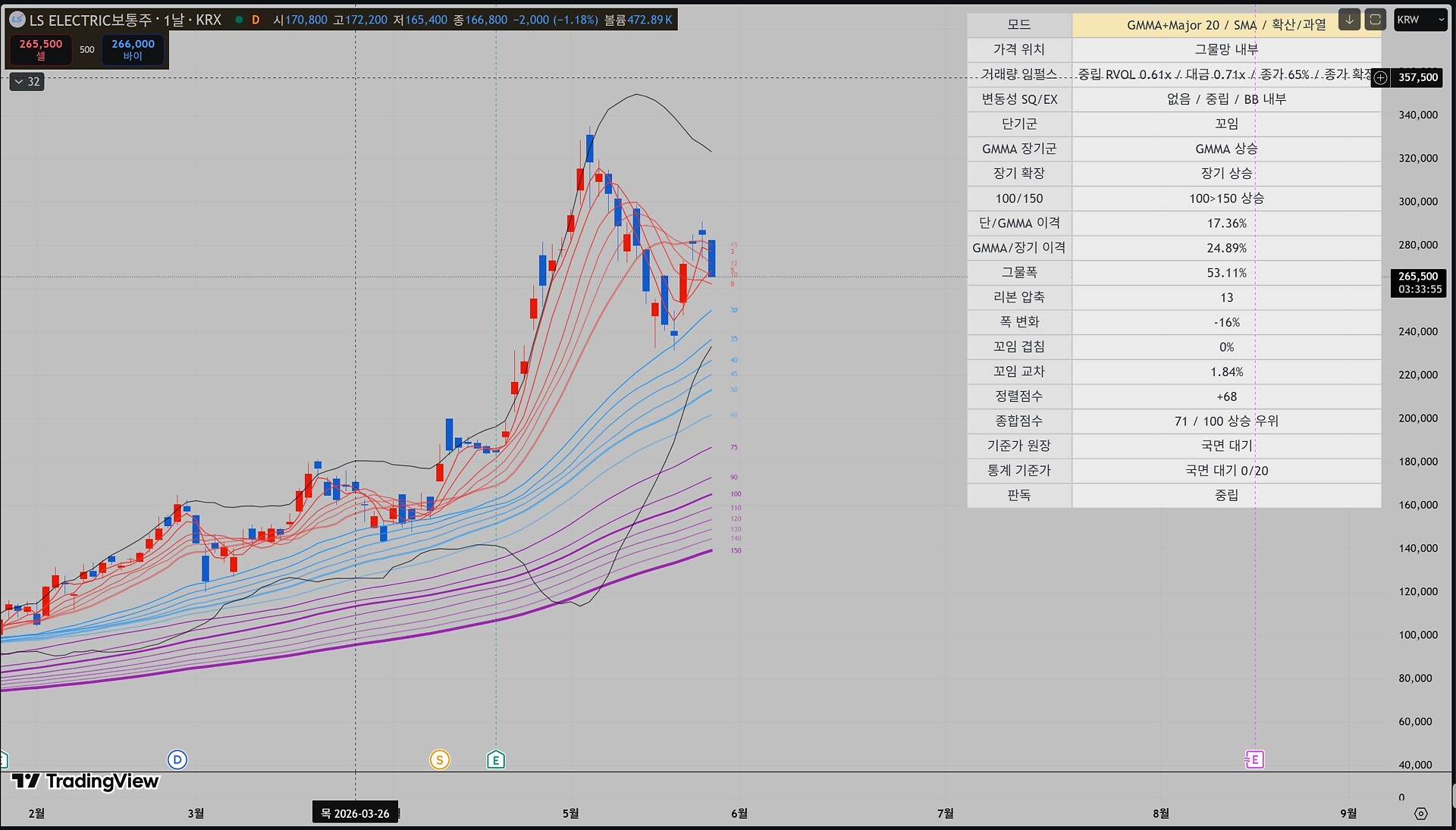Click the plus icon beside 357,500
This screenshot has height=830, width=1456.
1381,77
